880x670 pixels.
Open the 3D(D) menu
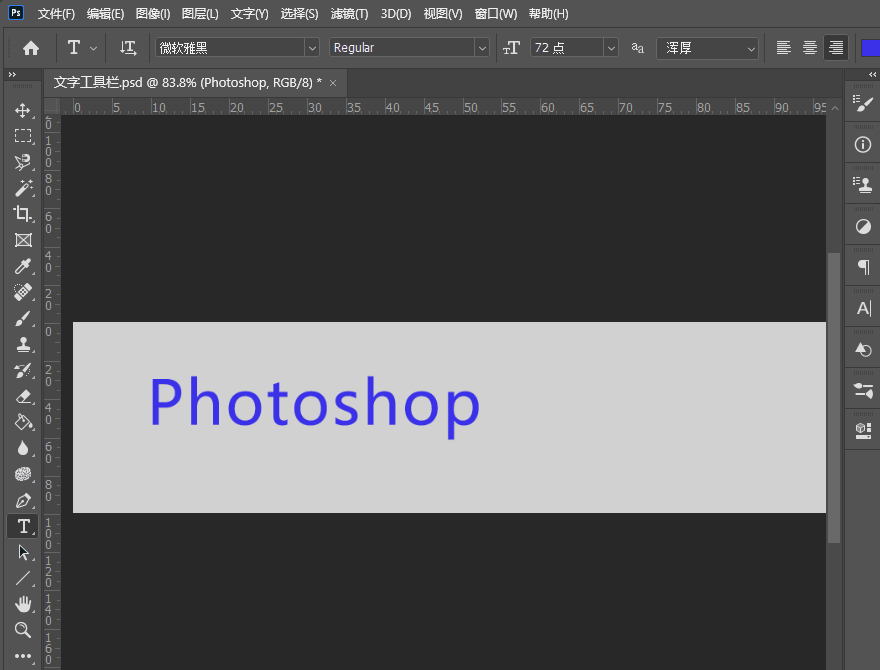click(396, 14)
